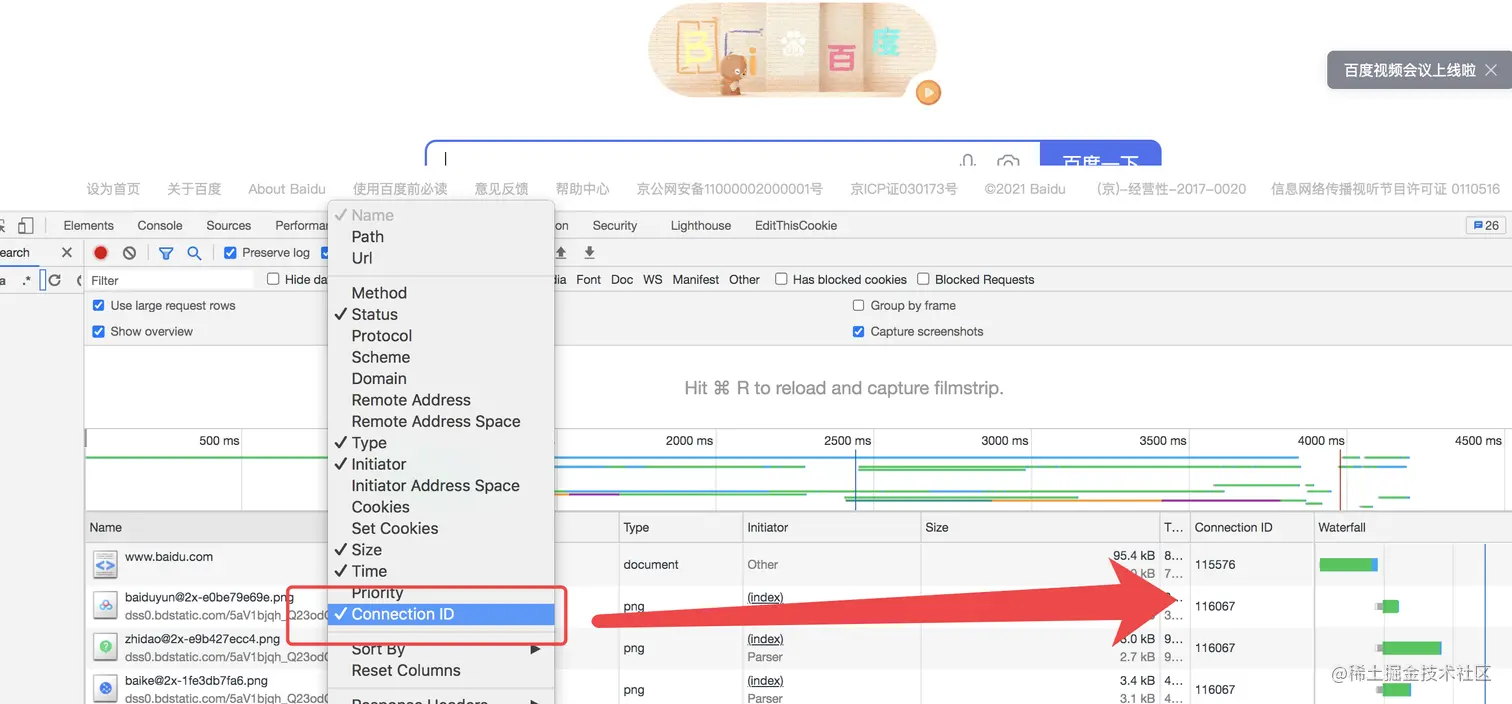Image resolution: width=1512 pixels, height=704 pixels.
Task: Open the Security tab
Action: point(615,226)
